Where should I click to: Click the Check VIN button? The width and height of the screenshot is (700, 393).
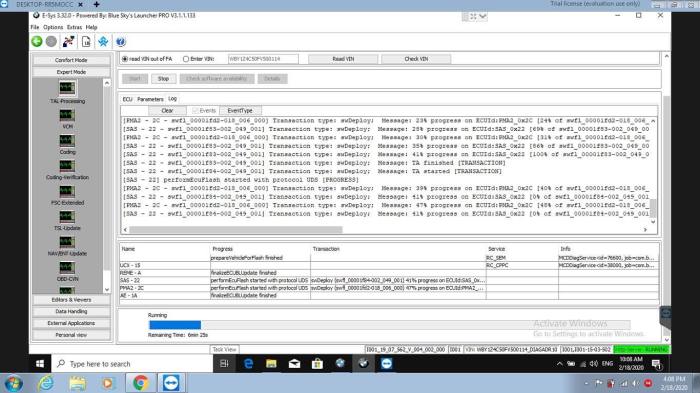click(416, 59)
